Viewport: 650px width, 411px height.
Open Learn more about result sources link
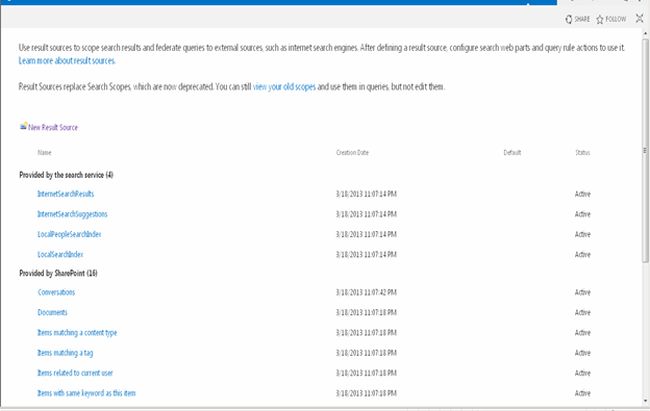(x=67, y=61)
